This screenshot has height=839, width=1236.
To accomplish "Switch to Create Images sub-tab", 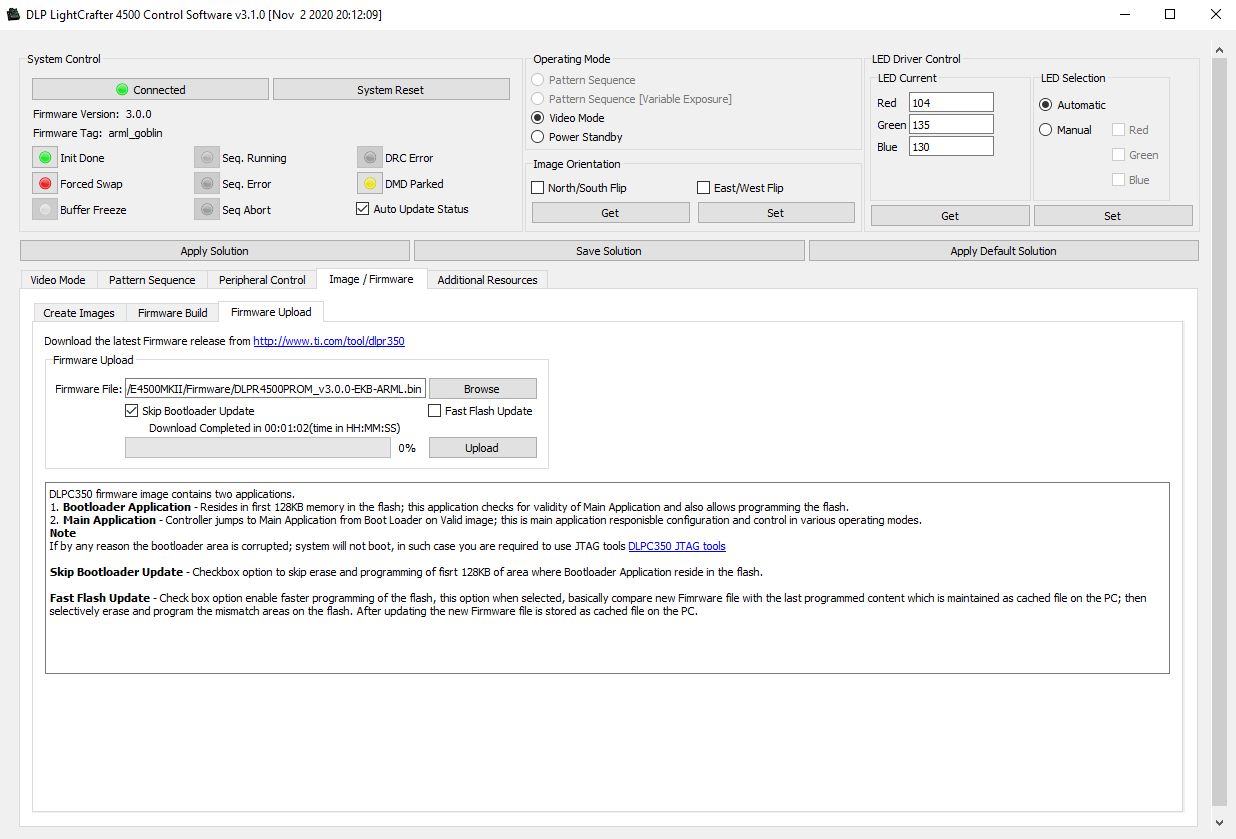I will point(79,313).
